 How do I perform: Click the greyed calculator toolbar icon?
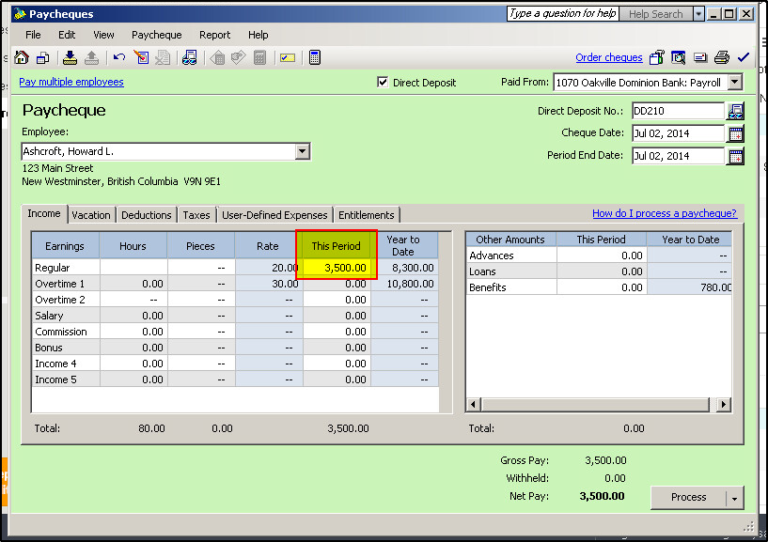[x=260, y=58]
